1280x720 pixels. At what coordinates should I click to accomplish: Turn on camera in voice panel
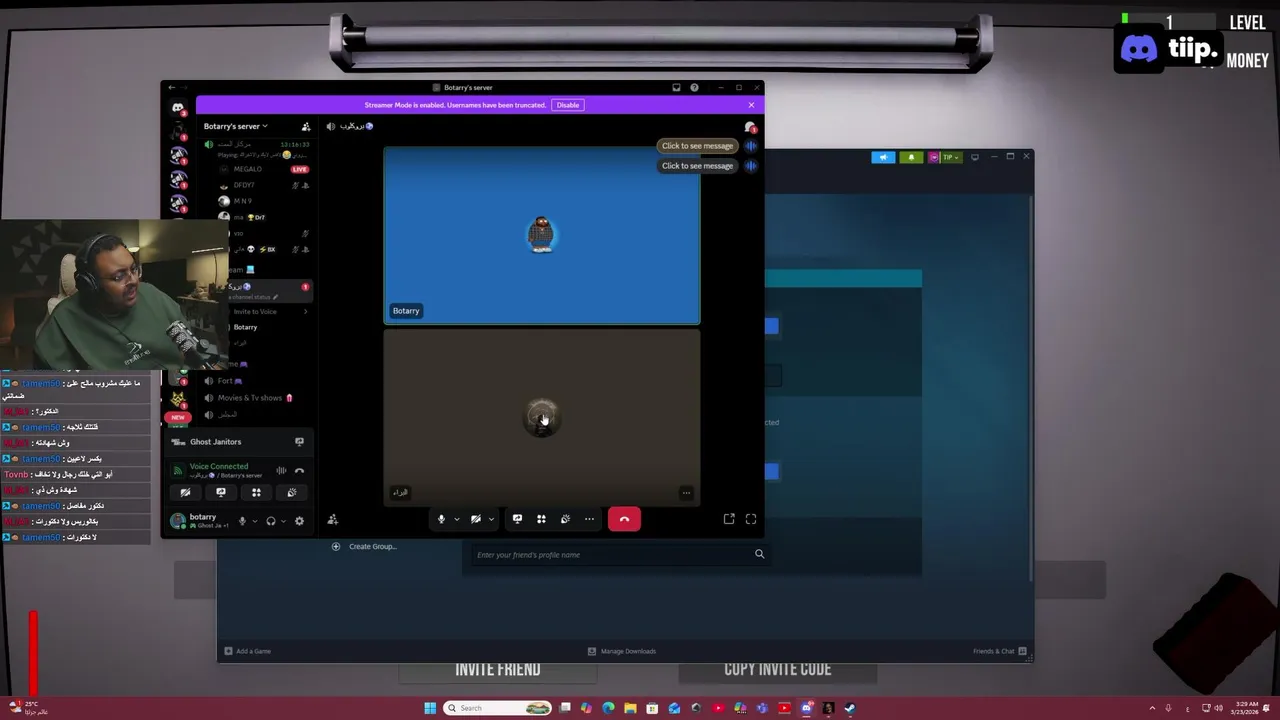(185, 492)
